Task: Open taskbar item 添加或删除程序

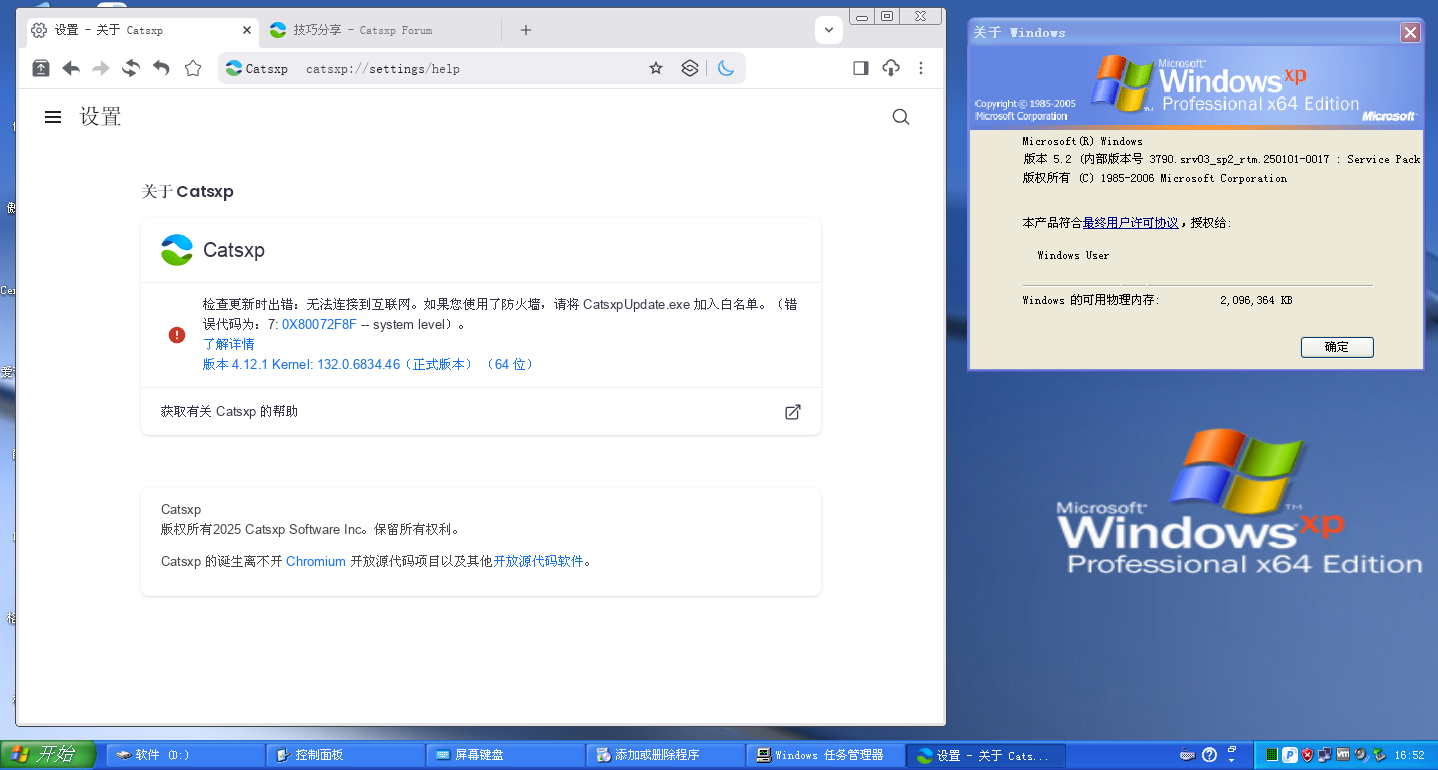Action: pos(666,755)
